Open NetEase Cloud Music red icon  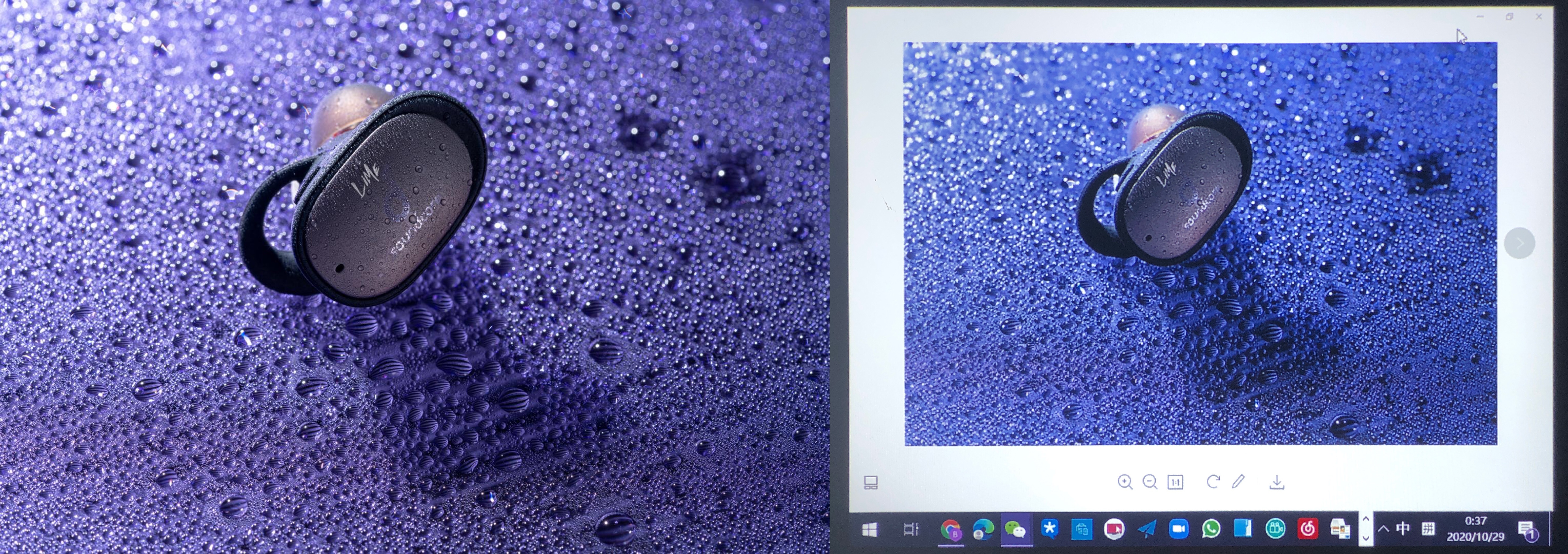coord(1308,529)
